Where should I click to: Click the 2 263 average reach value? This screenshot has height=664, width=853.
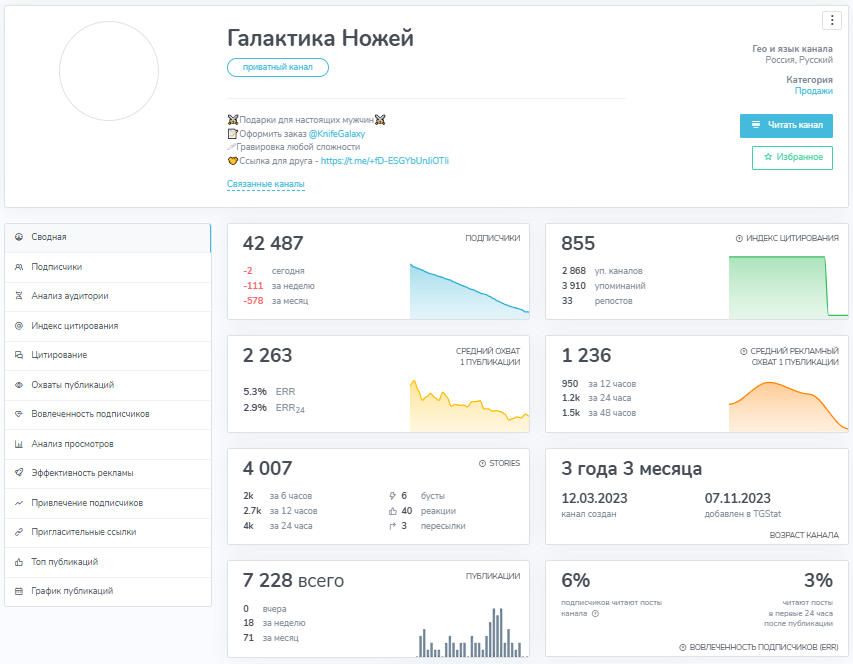tap(267, 355)
